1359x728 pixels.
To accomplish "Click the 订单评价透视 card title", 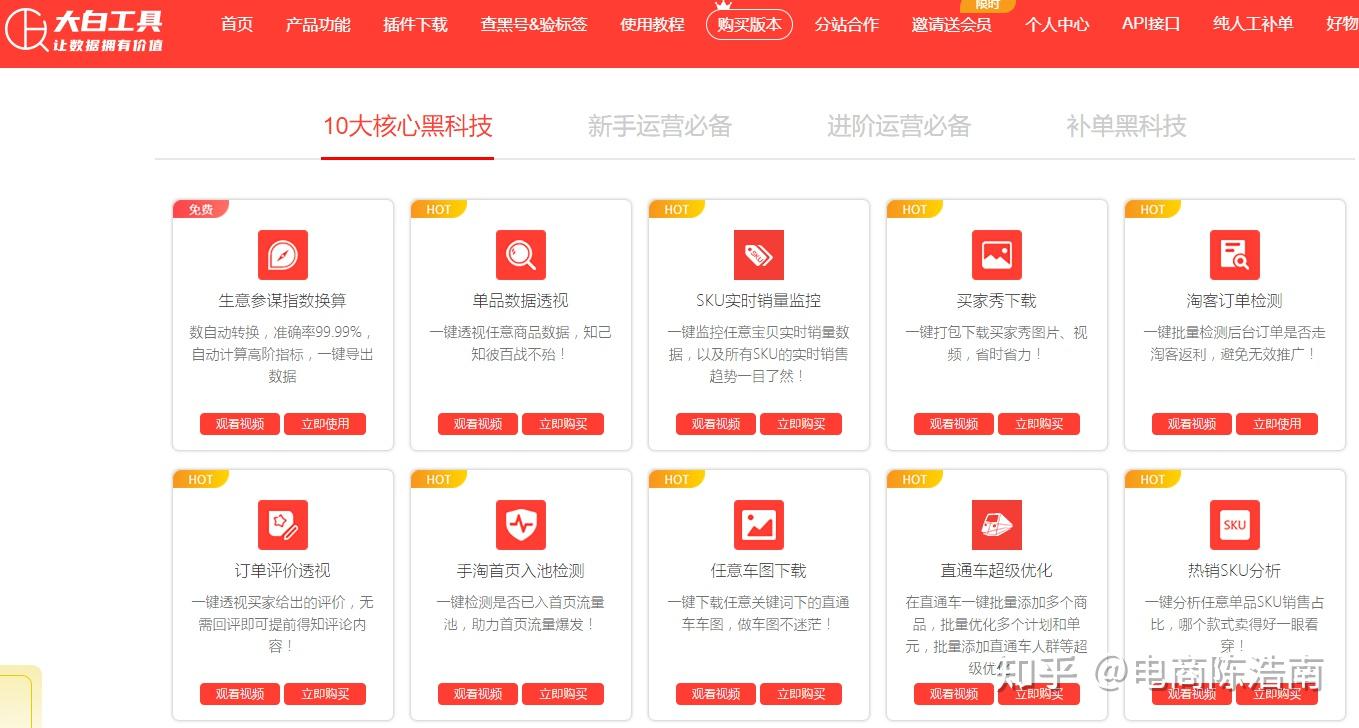I will pyautogui.click(x=283, y=571).
